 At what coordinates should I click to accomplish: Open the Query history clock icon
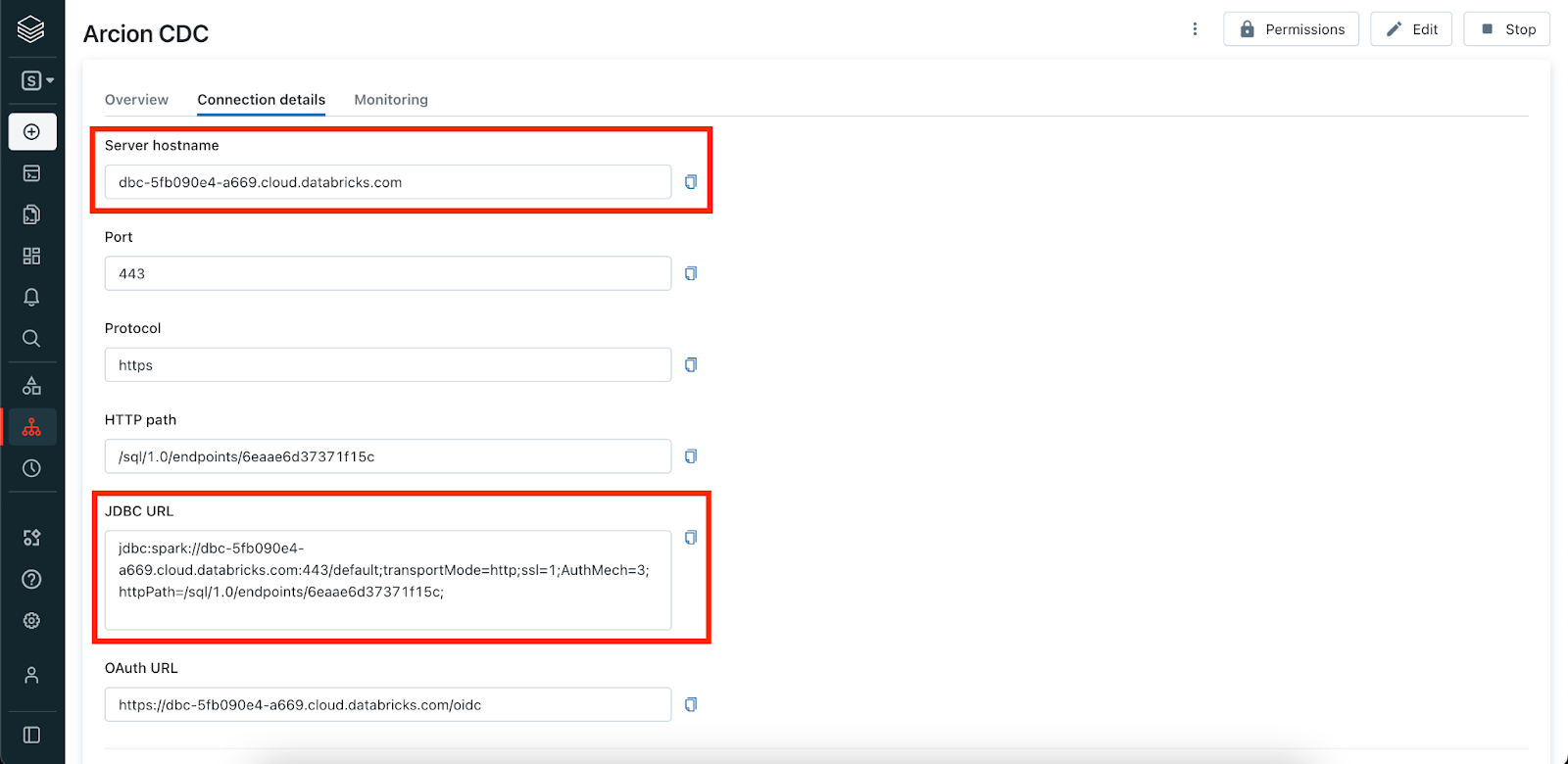point(31,468)
